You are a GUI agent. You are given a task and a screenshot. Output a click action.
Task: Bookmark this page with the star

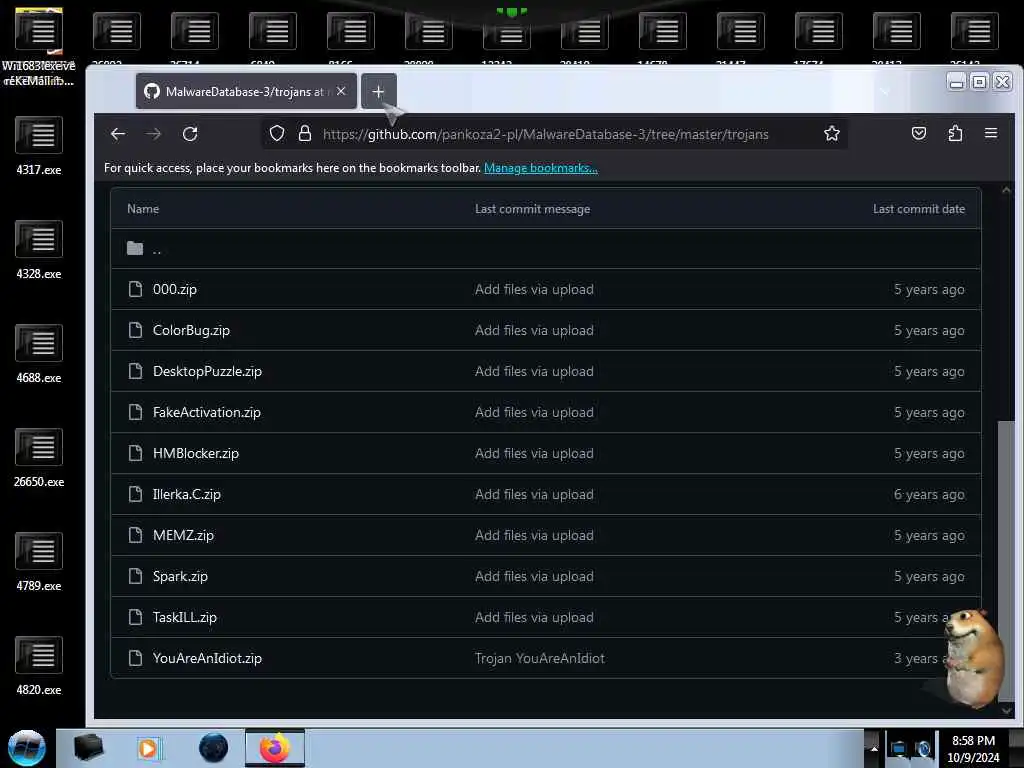[831, 134]
